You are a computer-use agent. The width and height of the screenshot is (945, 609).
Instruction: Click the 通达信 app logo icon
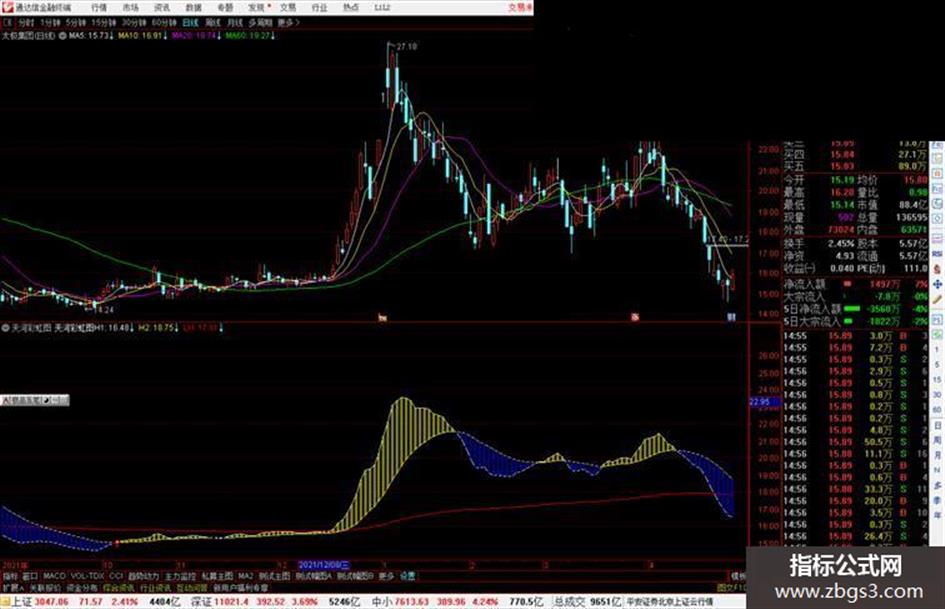point(7,7)
